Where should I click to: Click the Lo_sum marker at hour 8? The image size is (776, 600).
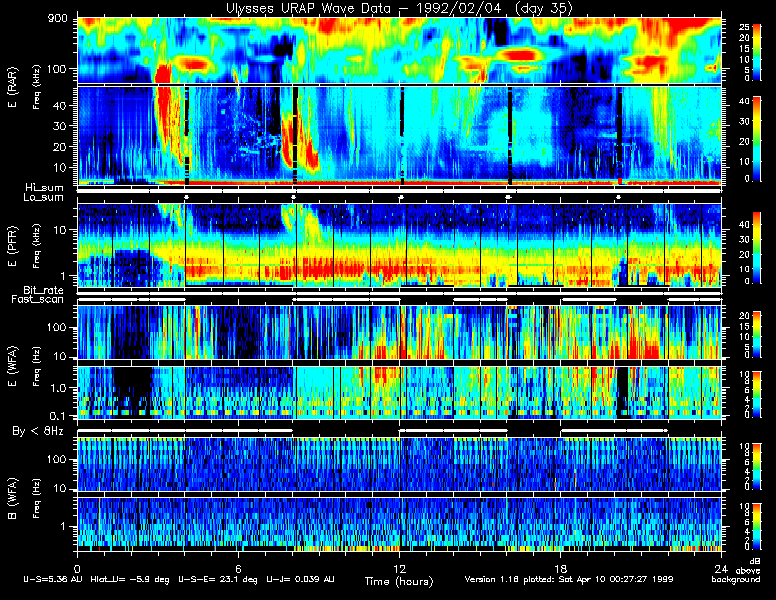(293, 198)
